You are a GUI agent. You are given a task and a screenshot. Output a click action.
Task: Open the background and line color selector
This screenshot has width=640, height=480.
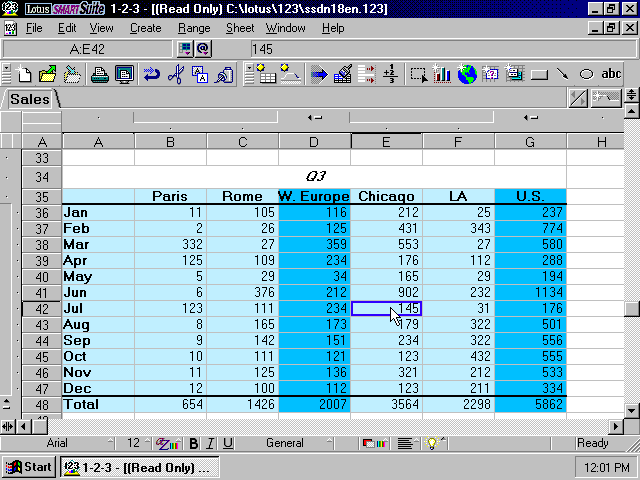coord(374,443)
